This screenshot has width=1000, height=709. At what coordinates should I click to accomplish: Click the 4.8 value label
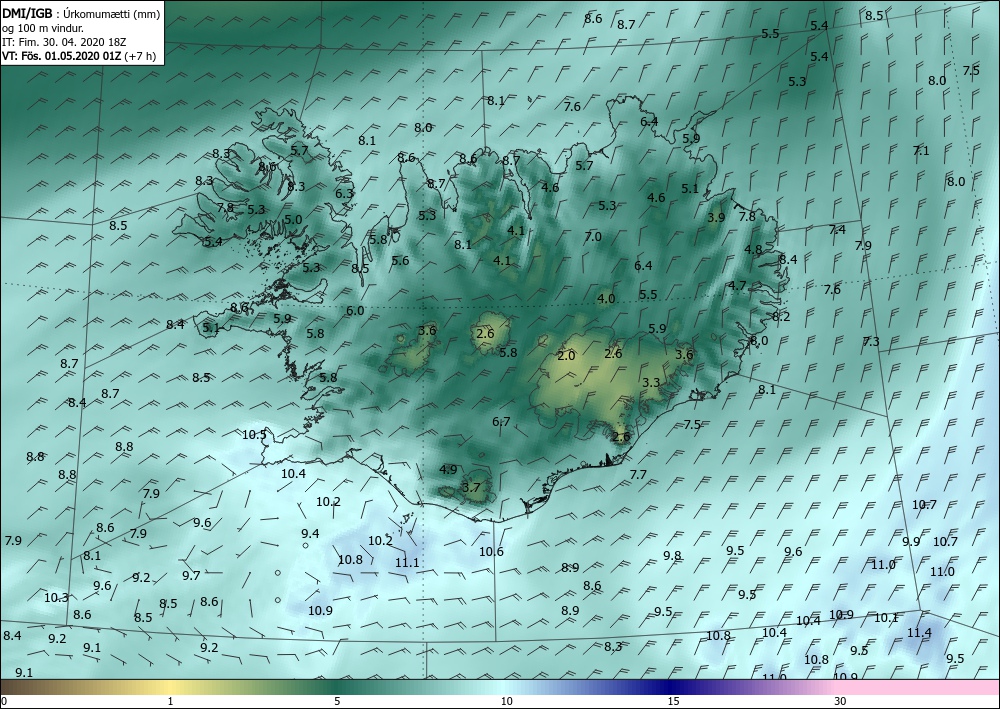click(x=753, y=249)
